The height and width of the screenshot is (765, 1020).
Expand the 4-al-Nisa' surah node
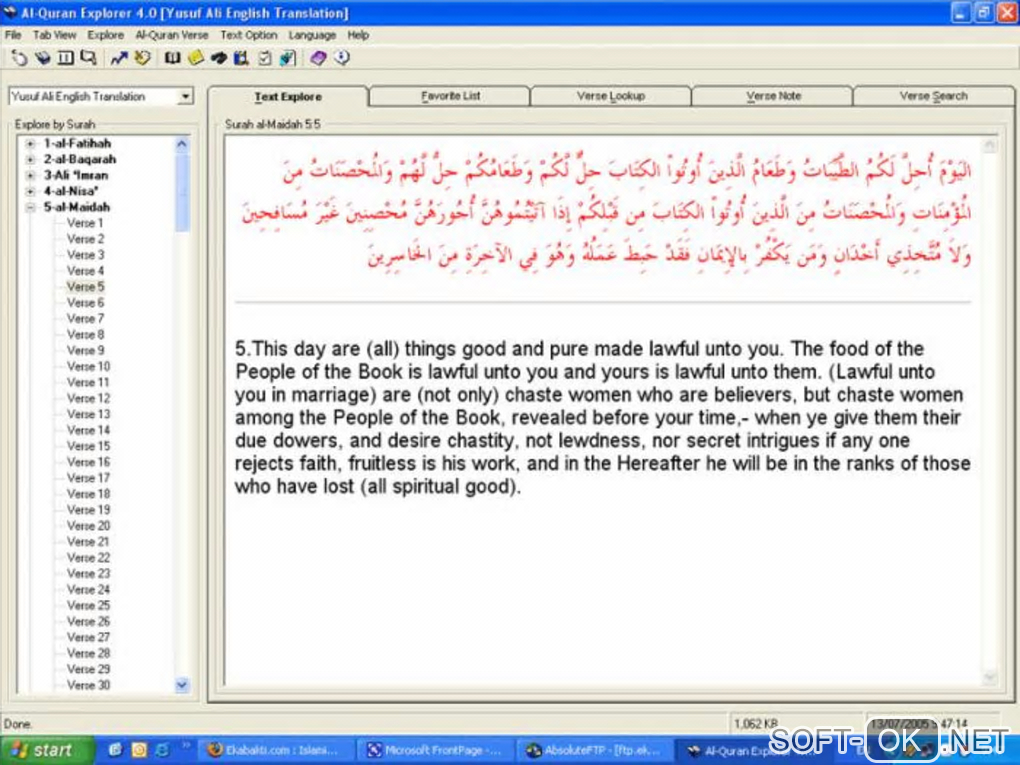point(30,191)
